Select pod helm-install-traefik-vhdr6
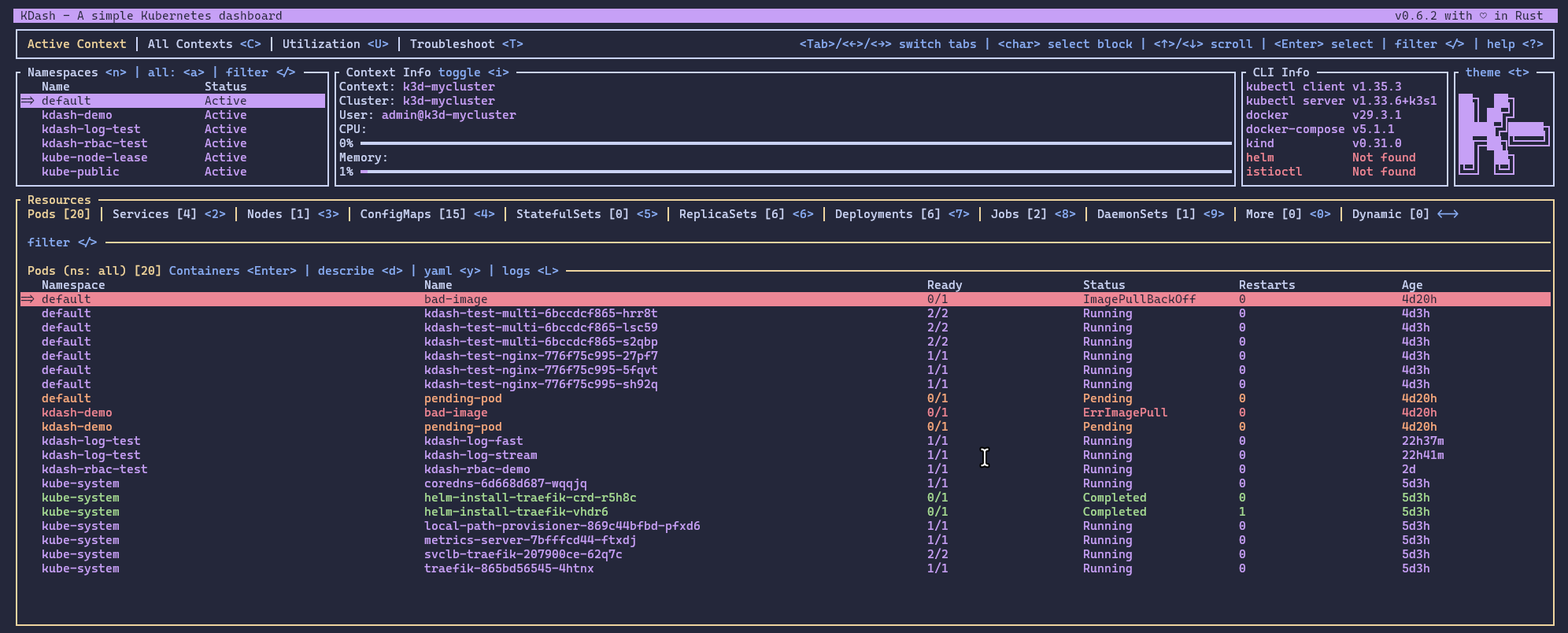This screenshot has height=633, width=1568. point(786,512)
